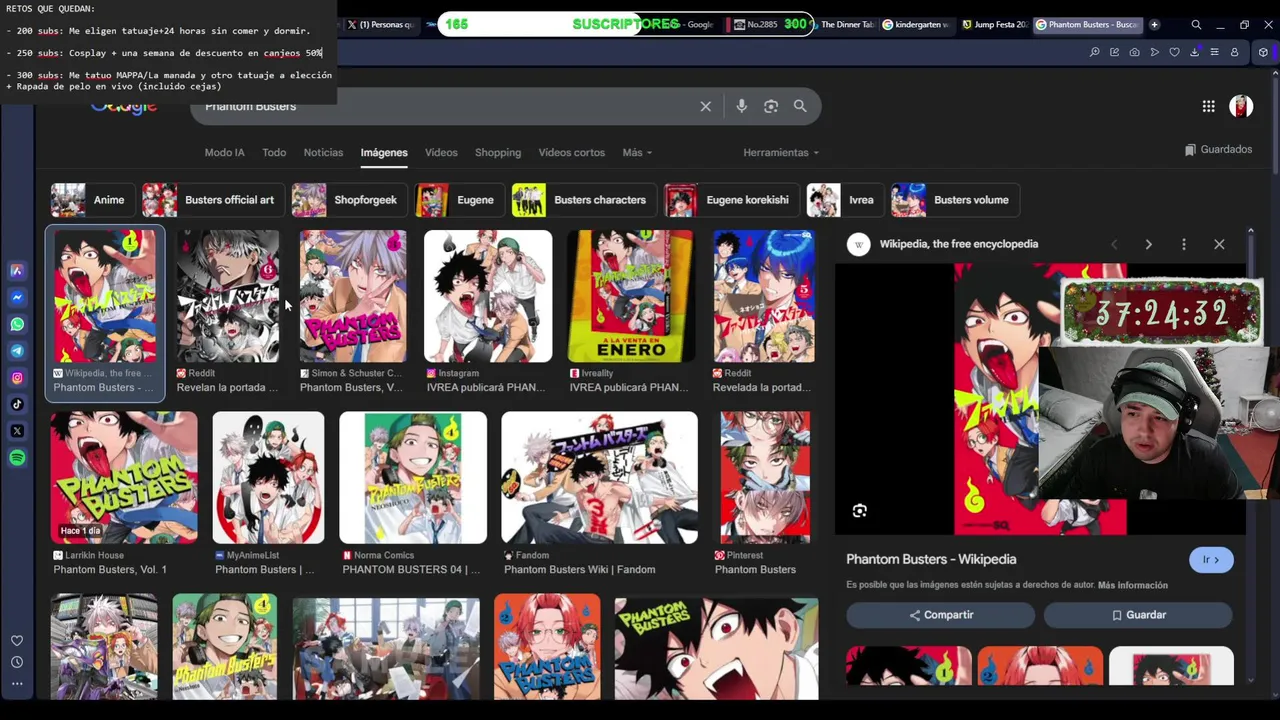The height and width of the screenshot is (720, 1280).
Task: Expand the Herramientas dropdown
Action: (781, 153)
